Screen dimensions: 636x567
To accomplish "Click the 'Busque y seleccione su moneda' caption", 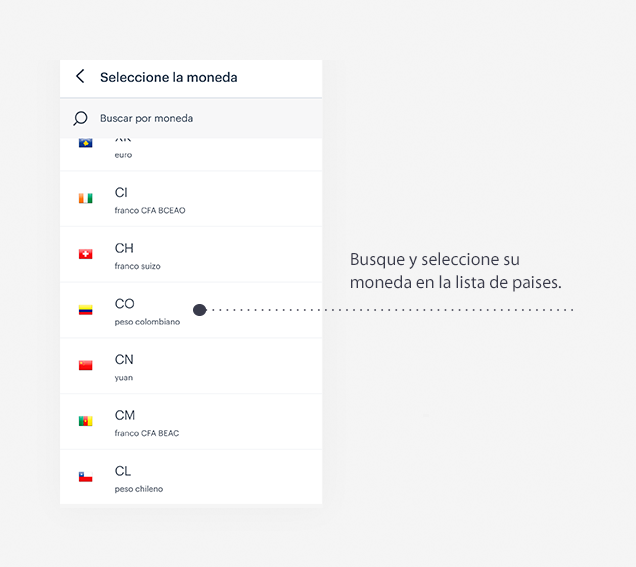I will (456, 271).
